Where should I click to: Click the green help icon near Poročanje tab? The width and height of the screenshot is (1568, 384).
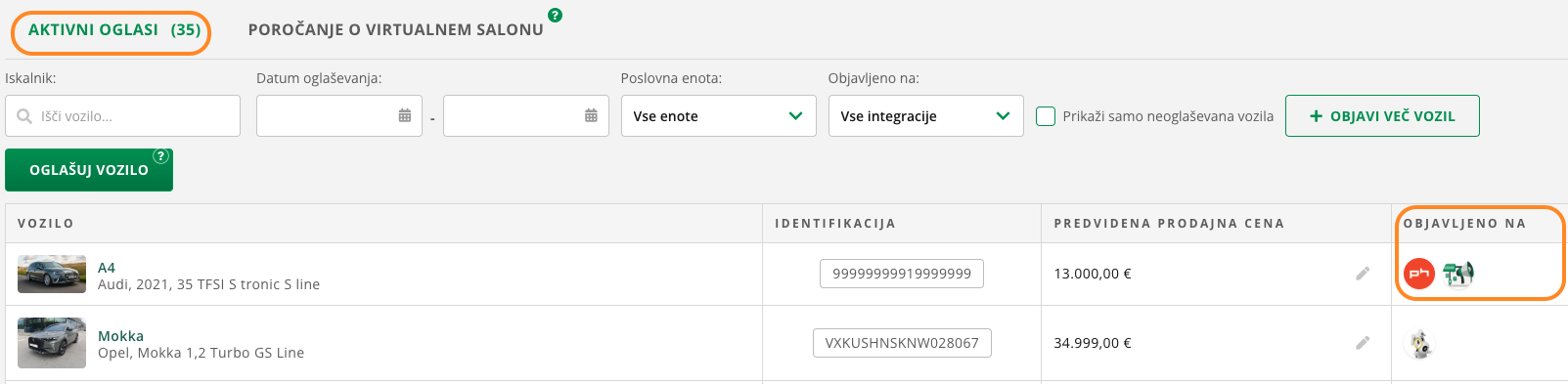click(555, 15)
